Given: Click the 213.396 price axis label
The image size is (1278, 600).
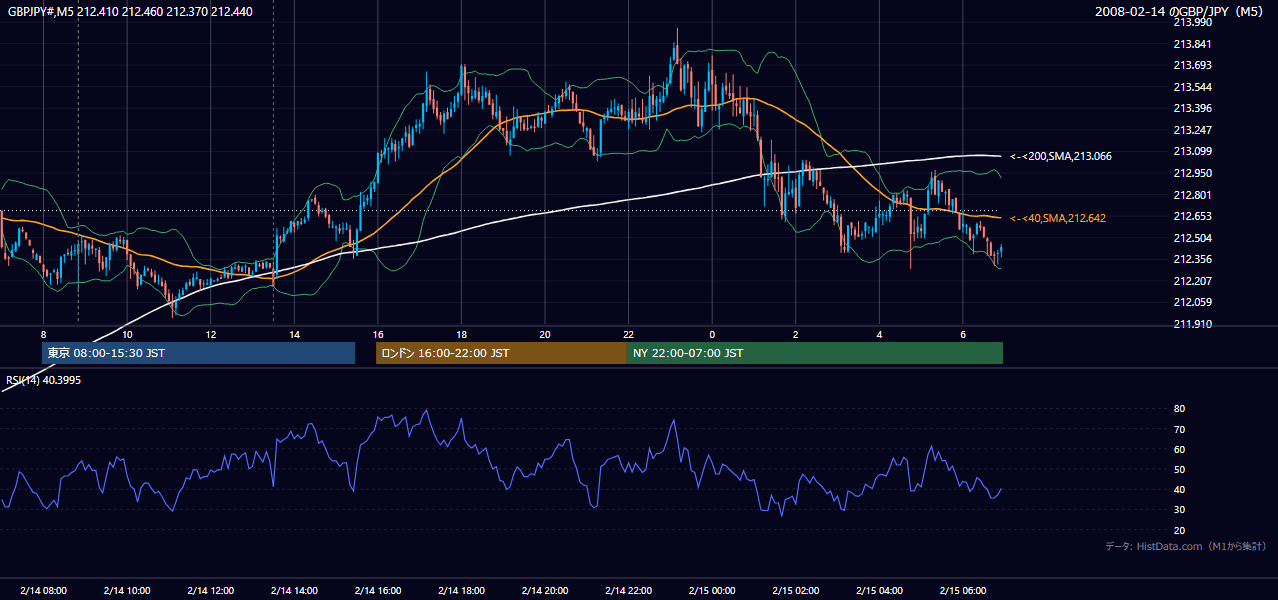Looking at the screenshot, I should click(1192, 108).
